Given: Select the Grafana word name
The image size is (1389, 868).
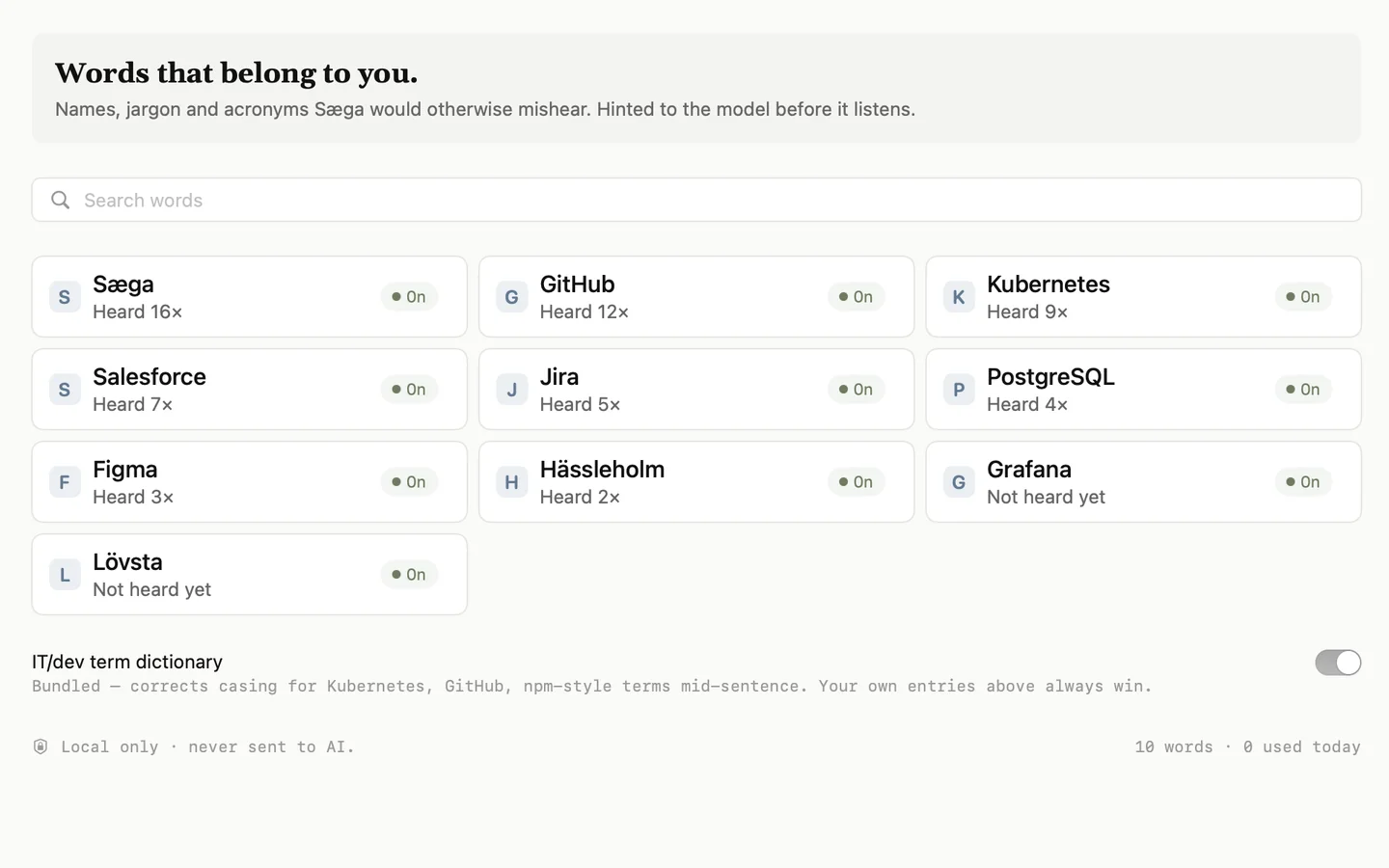Looking at the screenshot, I should click(1029, 470).
